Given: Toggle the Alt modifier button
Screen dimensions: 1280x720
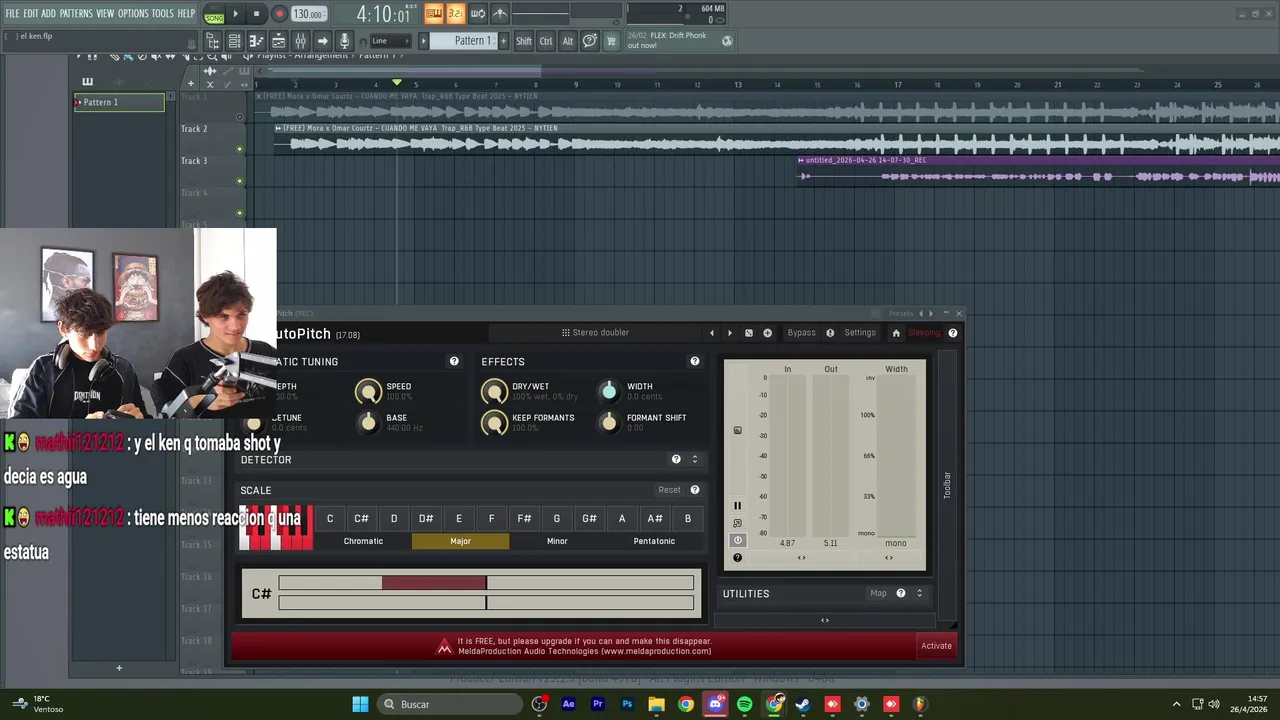Looking at the screenshot, I should tap(568, 41).
